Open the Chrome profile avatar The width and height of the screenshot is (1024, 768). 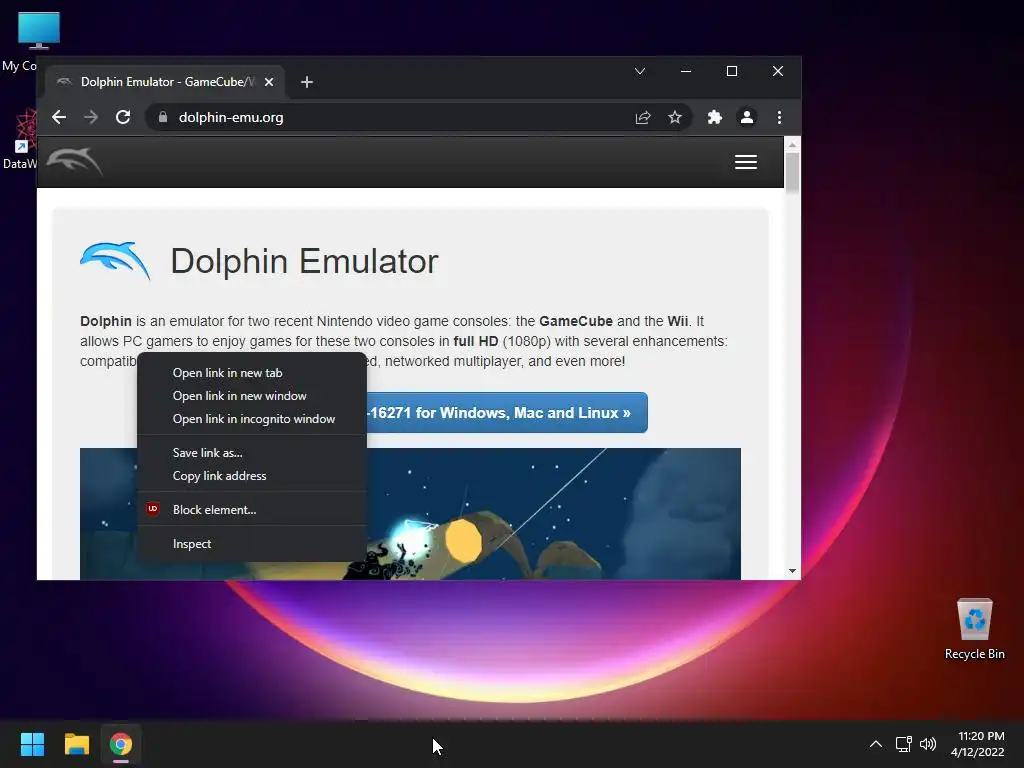pyautogui.click(x=746, y=117)
